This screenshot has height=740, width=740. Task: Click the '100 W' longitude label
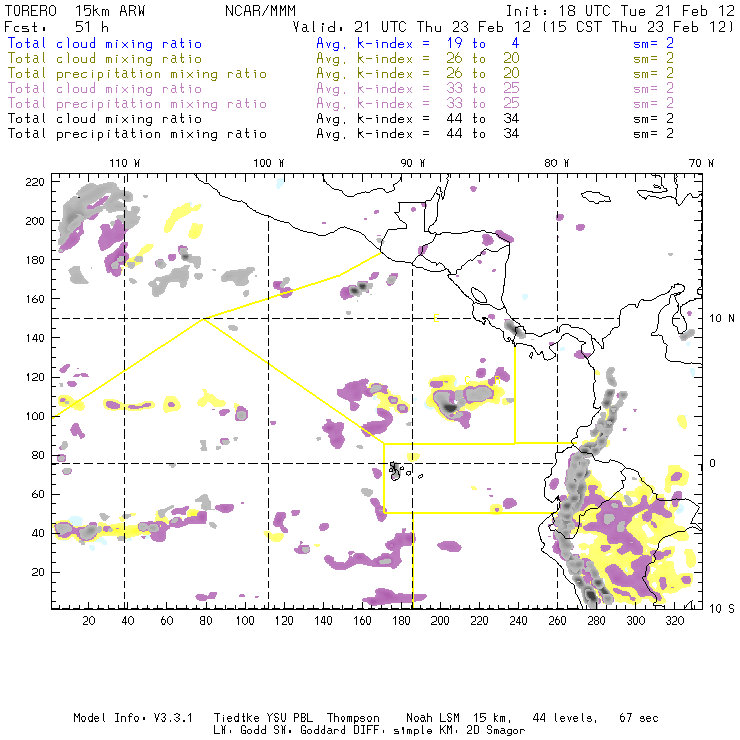(x=269, y=163)
